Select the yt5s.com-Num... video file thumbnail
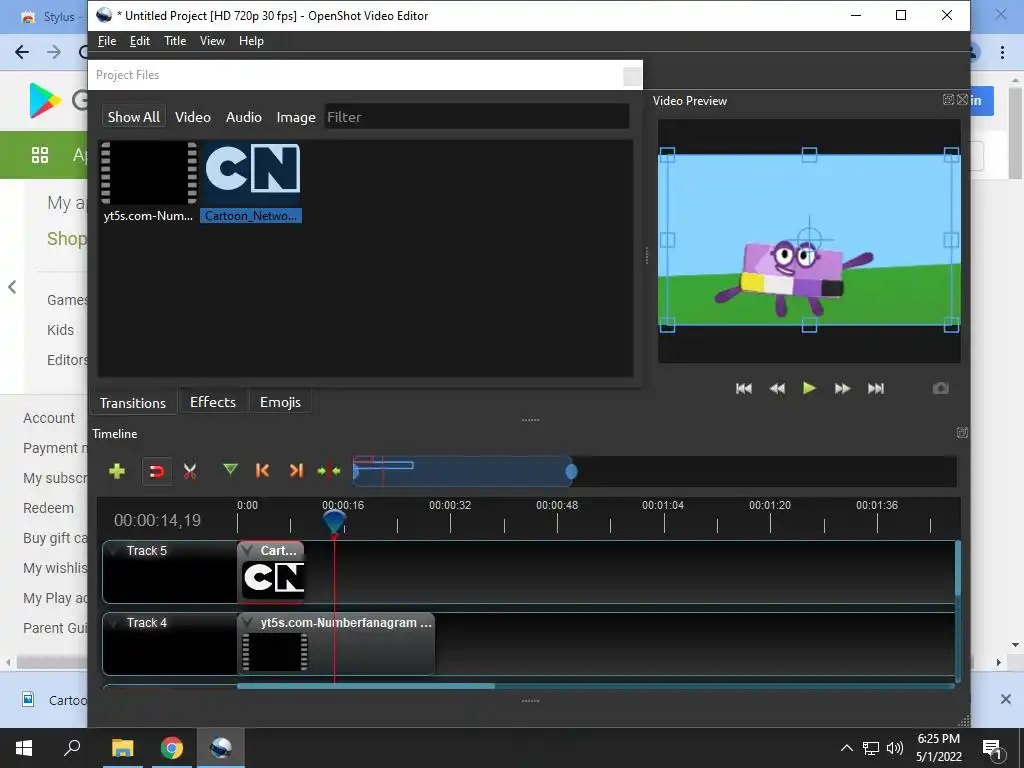 148,174
